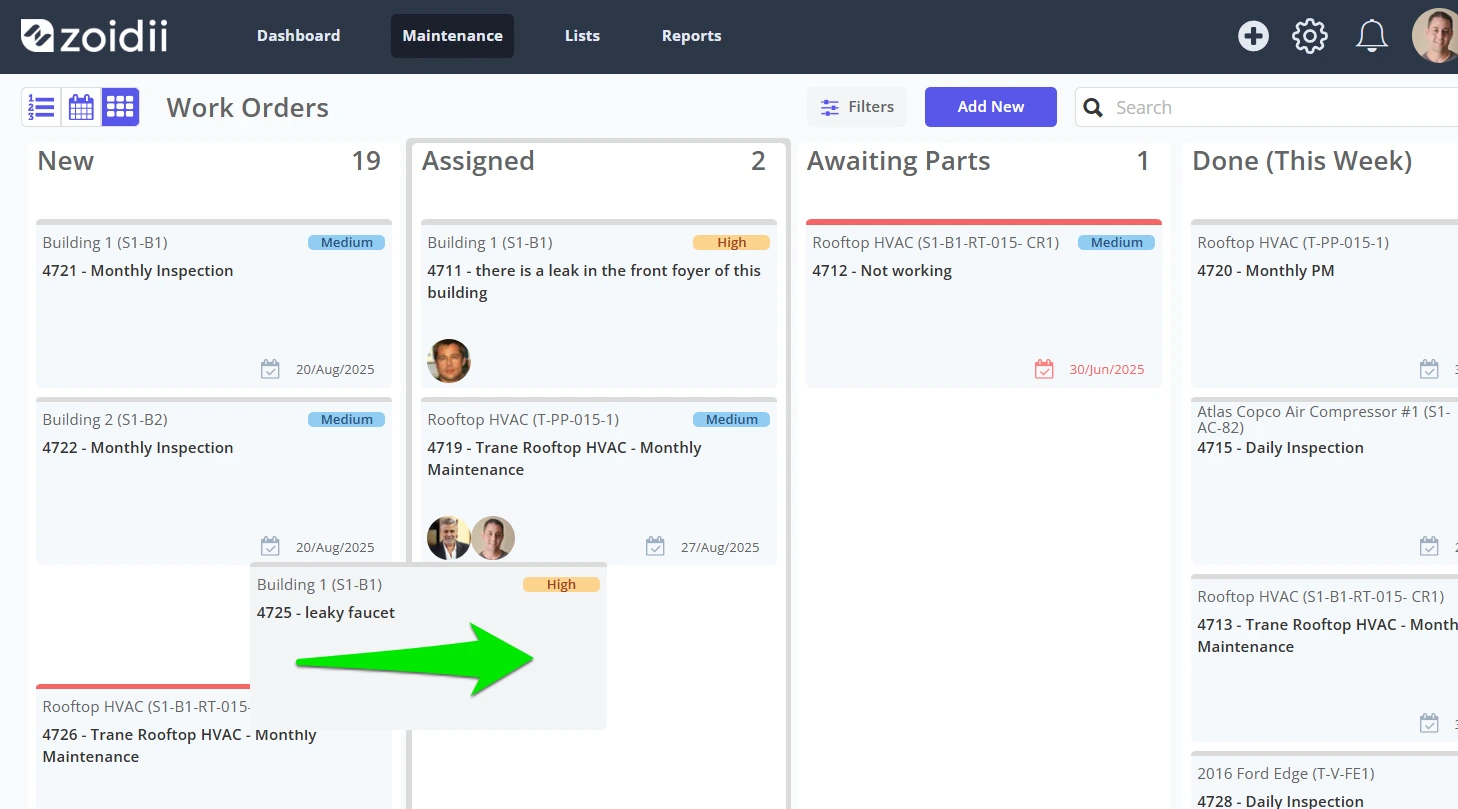The width and height of the screenshot is (1458, 809).
Task: Click Medium priority badge on card 4719
Action: tap(731, 419)
